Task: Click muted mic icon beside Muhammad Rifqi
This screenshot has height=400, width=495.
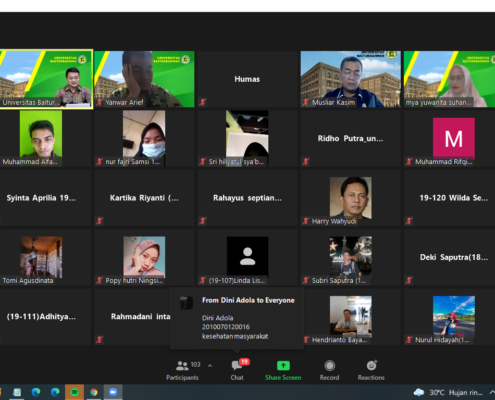Action: 409,161
